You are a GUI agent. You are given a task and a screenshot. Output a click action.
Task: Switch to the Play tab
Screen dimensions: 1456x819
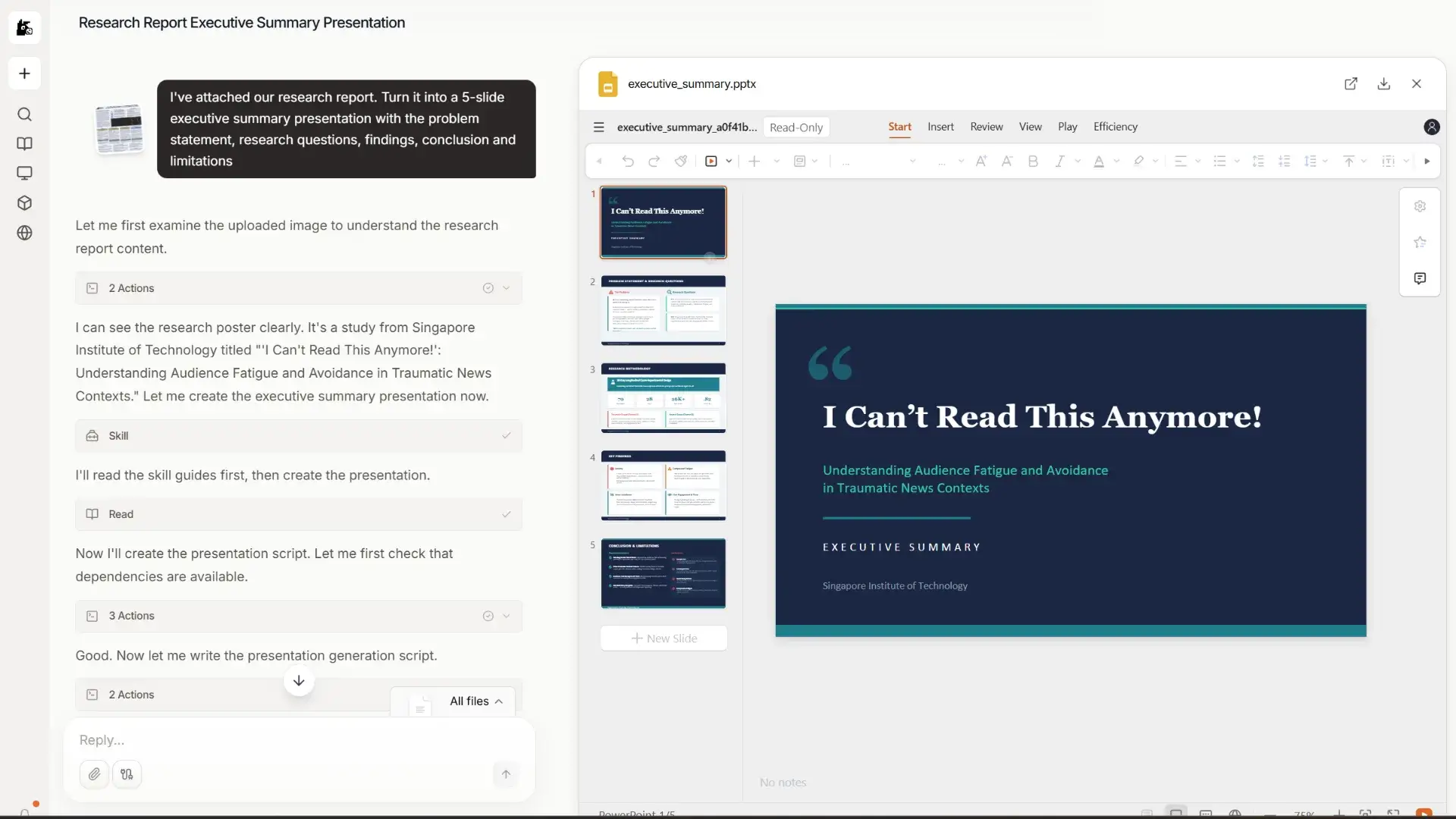[x=1067, y=127]
